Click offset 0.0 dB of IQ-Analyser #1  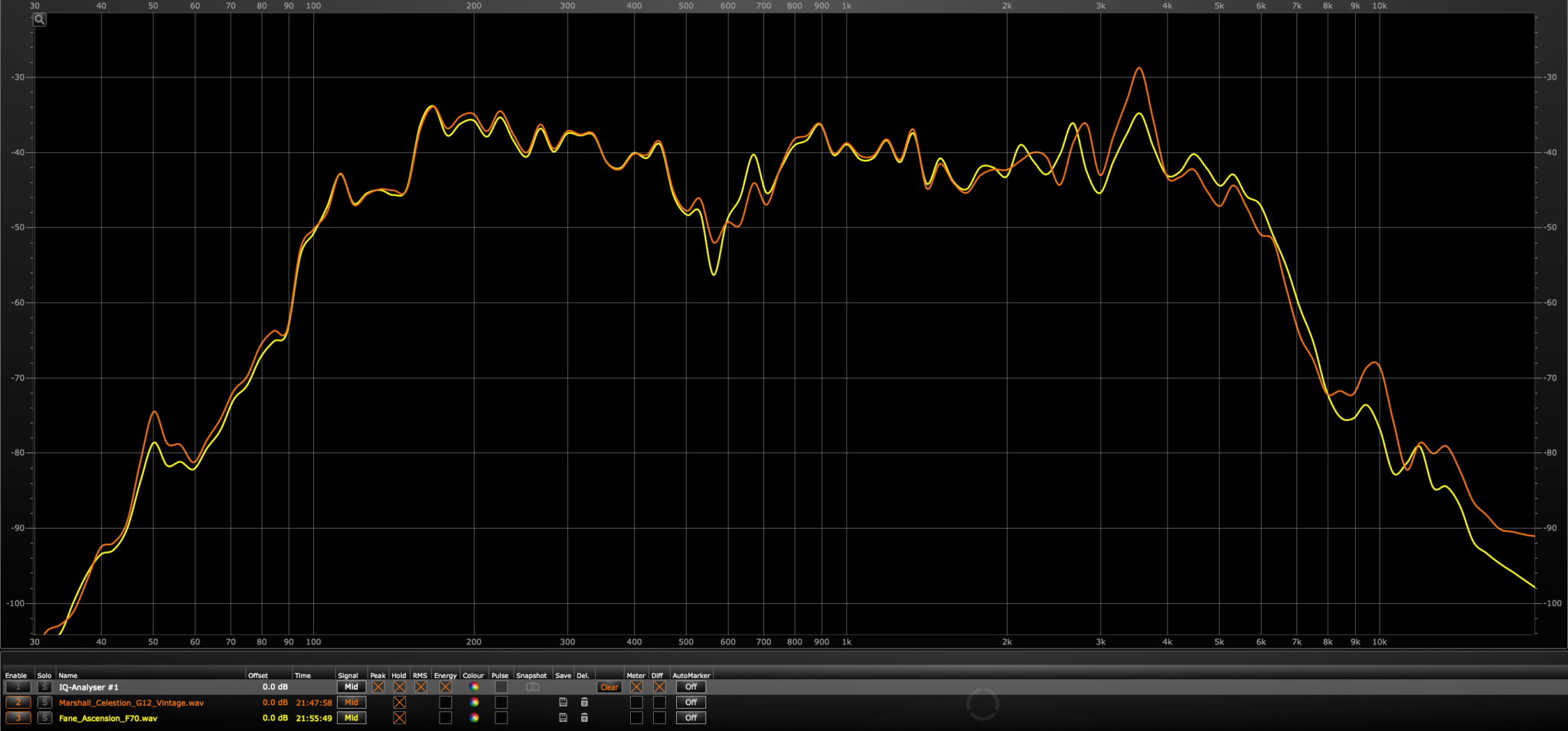(275, 687)
